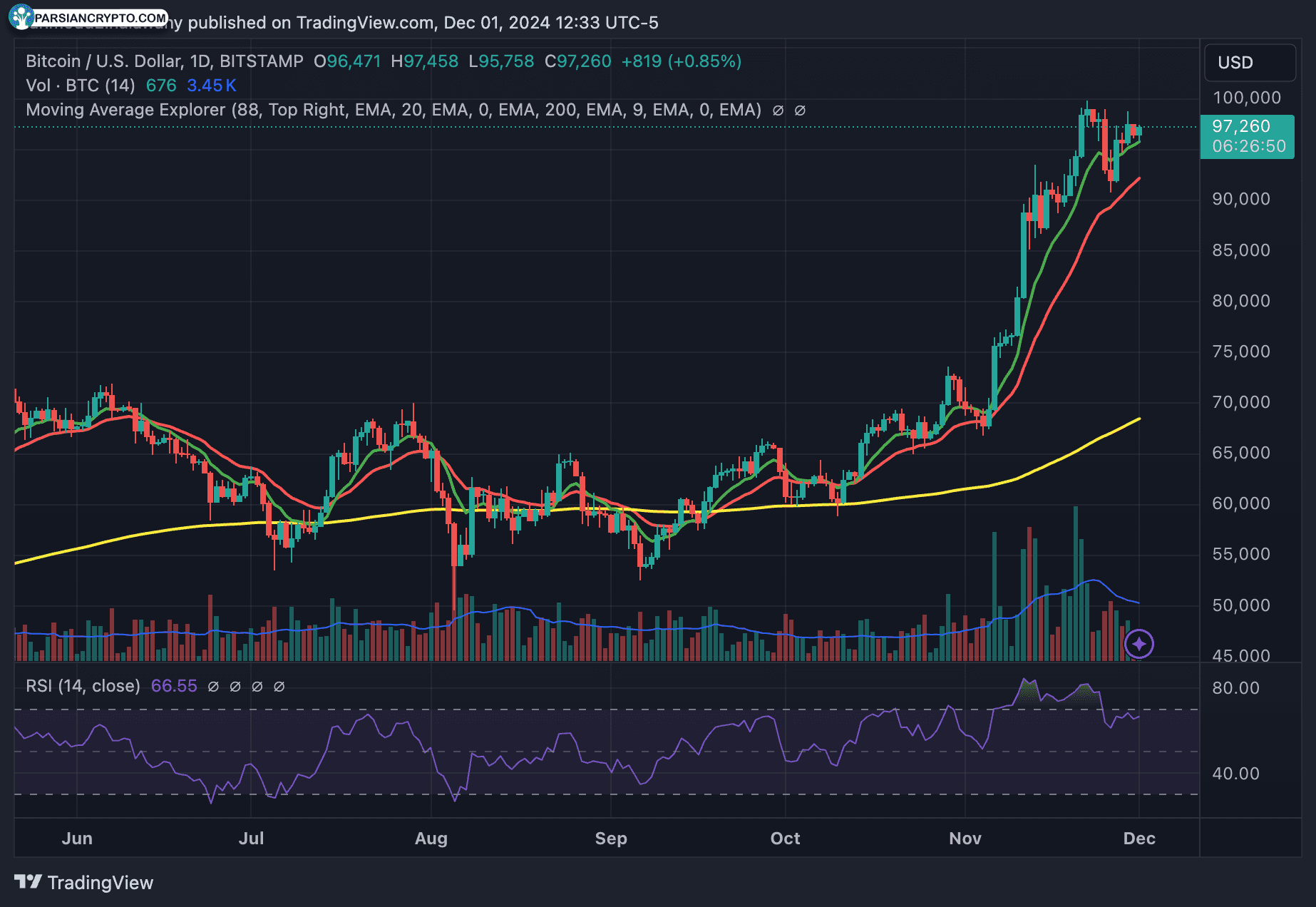Click the RSI (14, close) indicator label
This screenshot has width=1316, height=907.
point(83,686)
